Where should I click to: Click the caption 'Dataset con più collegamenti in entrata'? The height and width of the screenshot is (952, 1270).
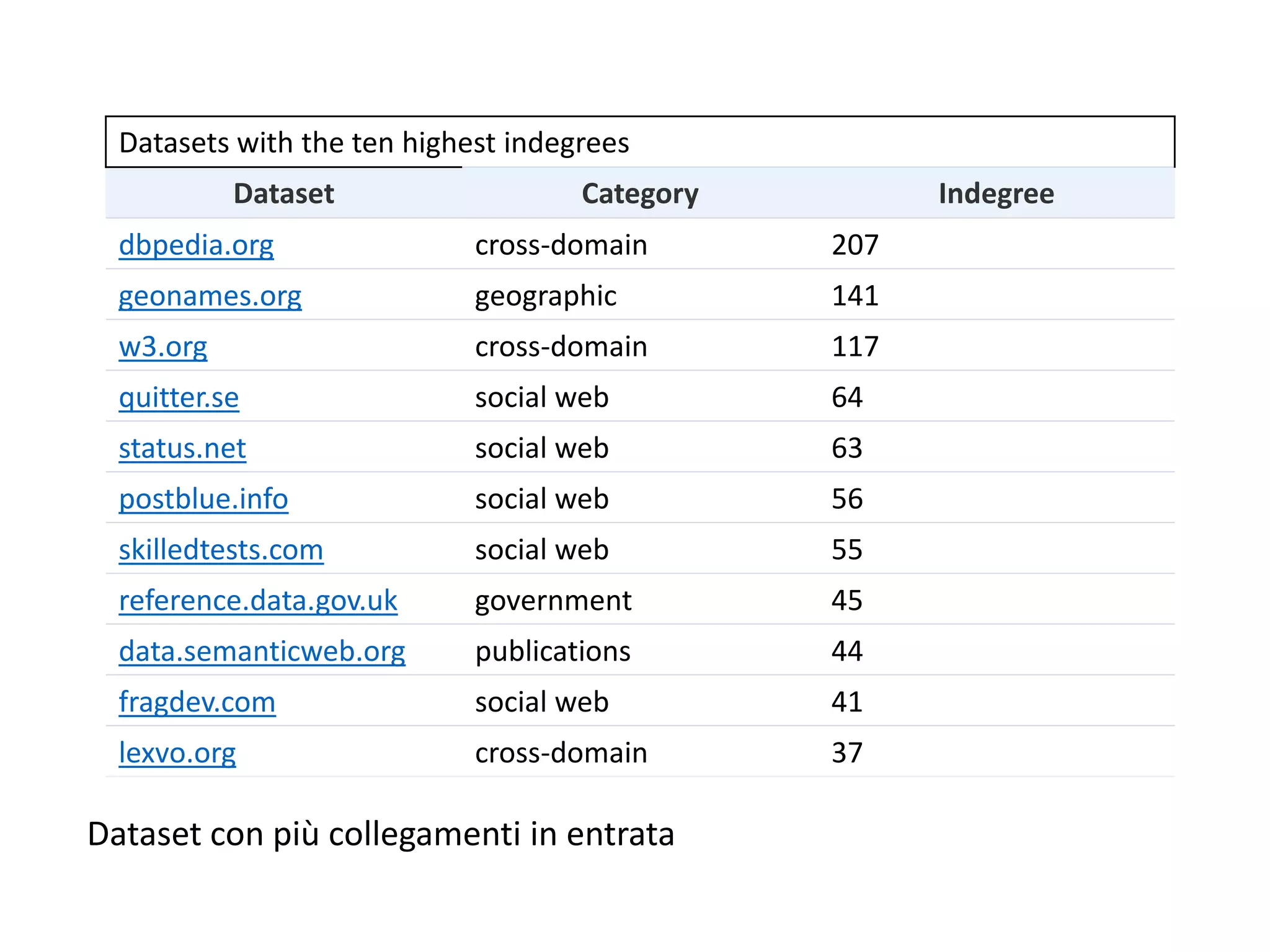381,834
